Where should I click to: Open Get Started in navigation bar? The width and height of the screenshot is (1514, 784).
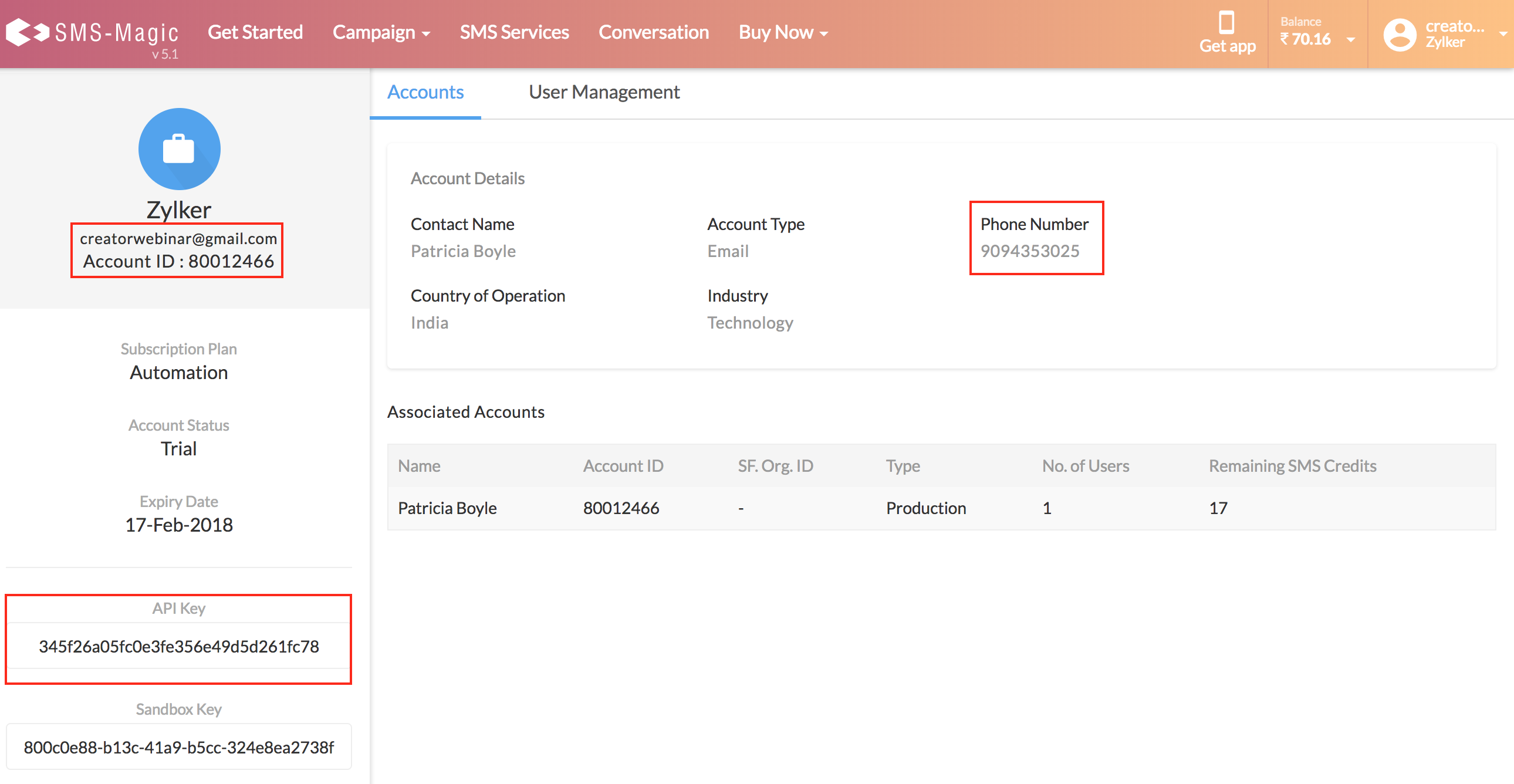tap(255, 32)
